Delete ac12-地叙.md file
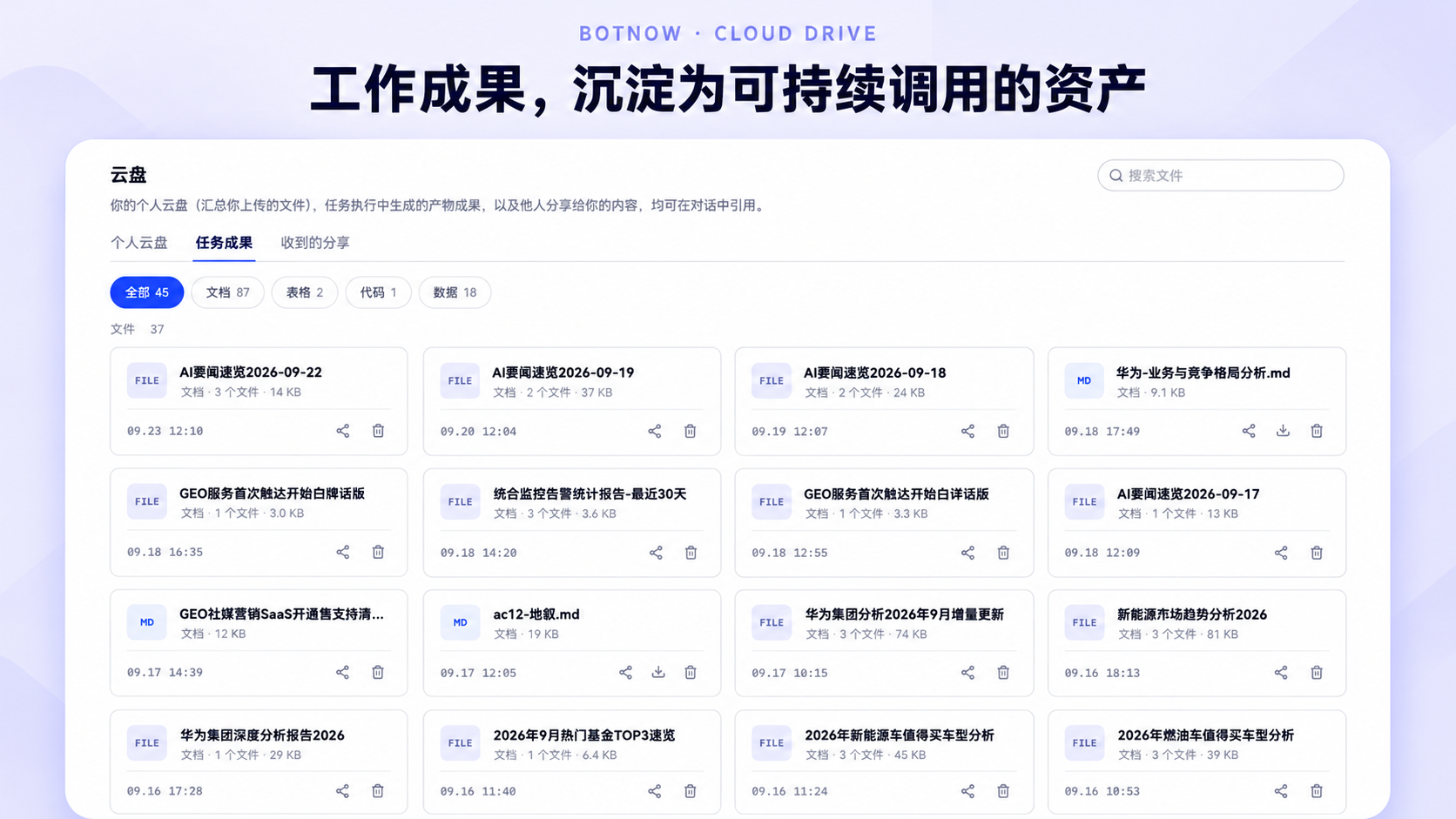This screenshot has width=1456, height=819. [691, 672]
